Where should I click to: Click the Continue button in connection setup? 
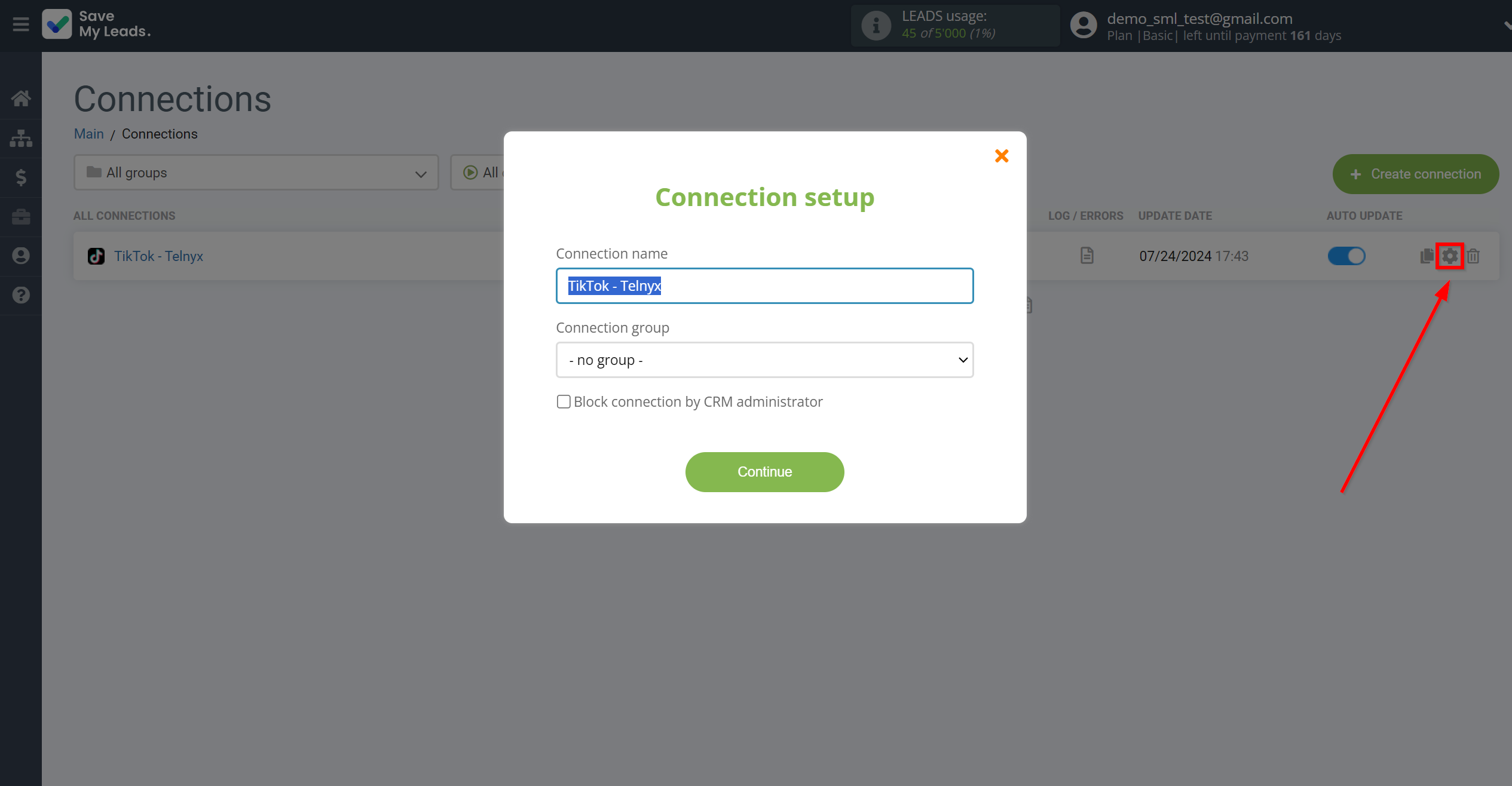[x=765, y=471]
